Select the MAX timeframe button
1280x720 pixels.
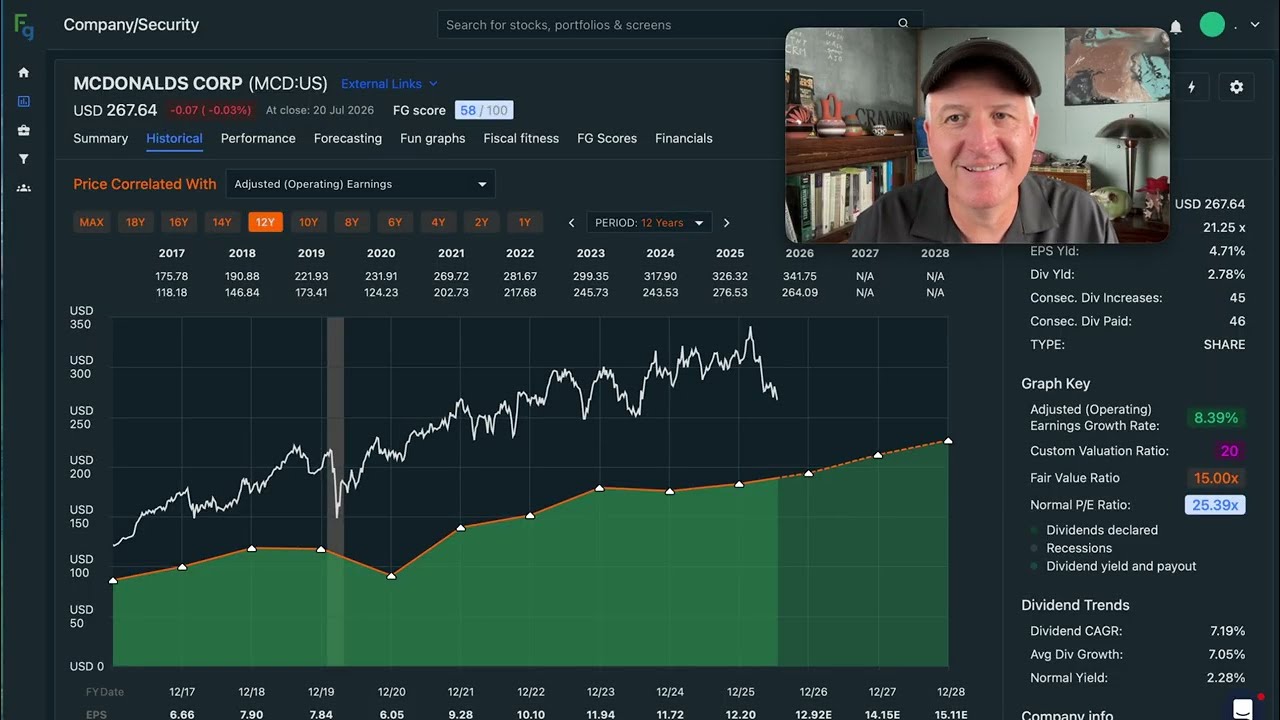(x=91, y=222)
